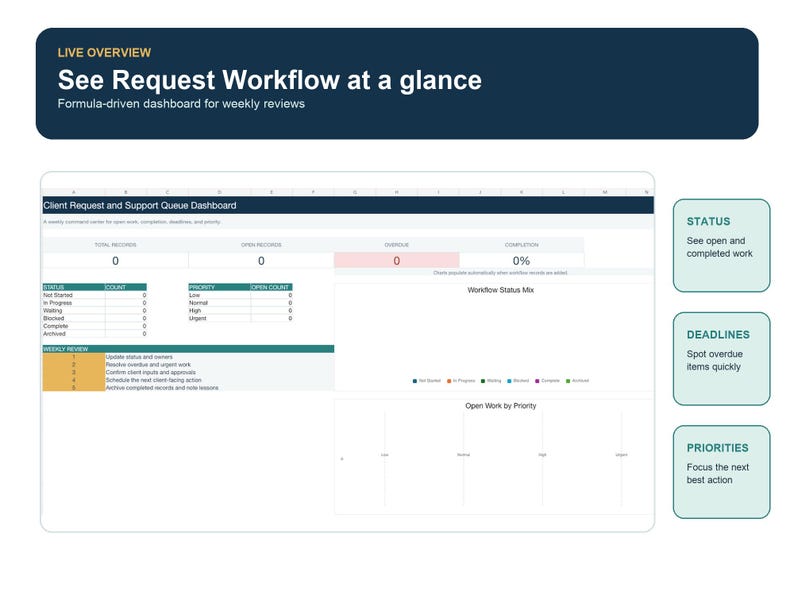Select column H header in the spreadsheet

[x=396, y=192]
